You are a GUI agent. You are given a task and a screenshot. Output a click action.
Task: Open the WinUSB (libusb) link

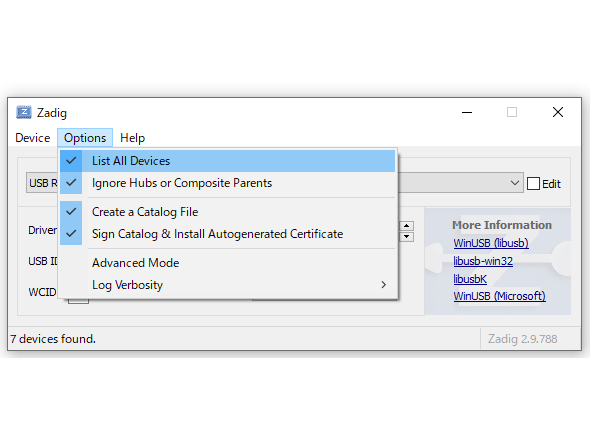(x=491, y=243)
